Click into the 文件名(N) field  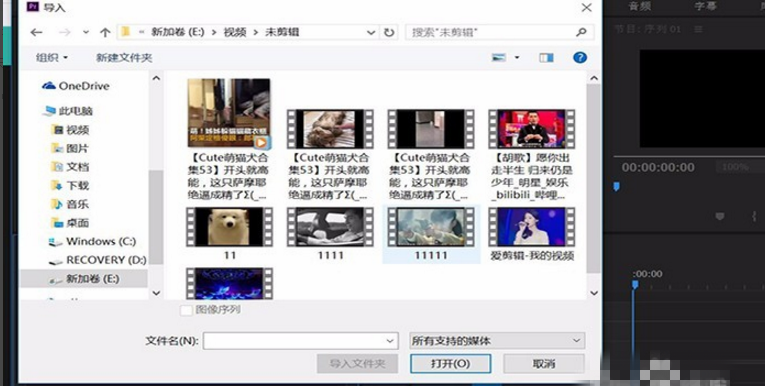(301, 341)
